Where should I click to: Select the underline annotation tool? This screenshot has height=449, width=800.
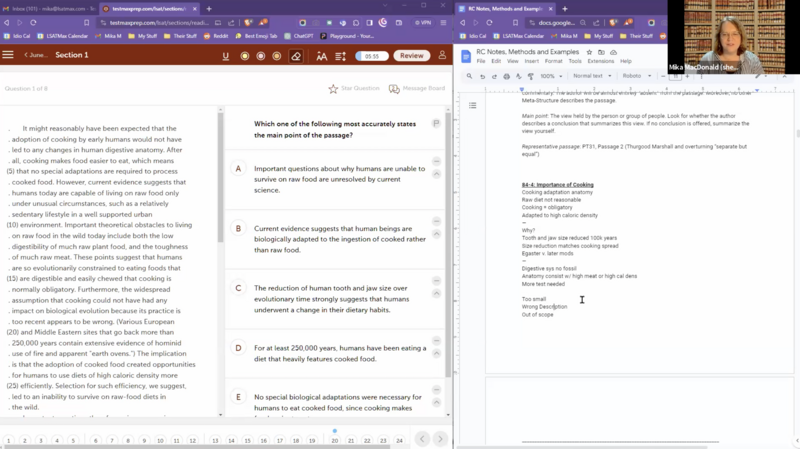point(226,56)
